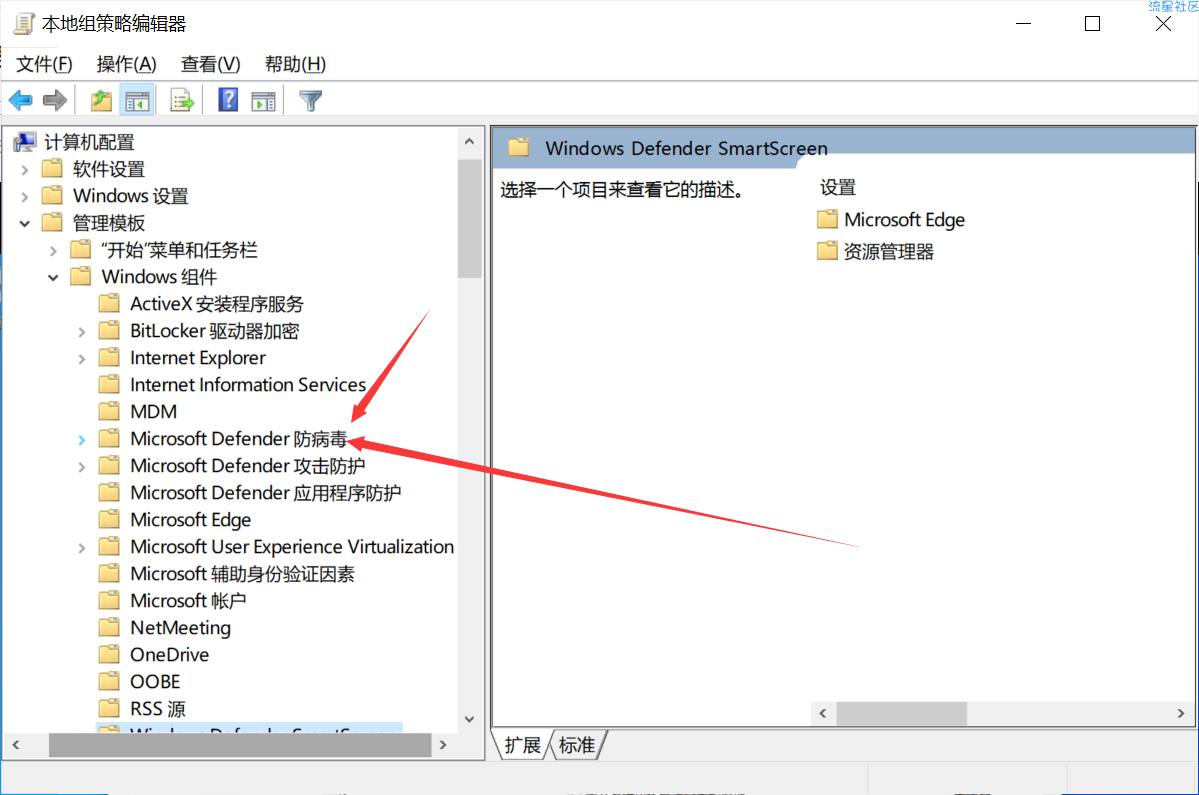This screenshot has width=1199, height=795.
Task: Click the show/hide action pane icon
Action: point(263,100)
